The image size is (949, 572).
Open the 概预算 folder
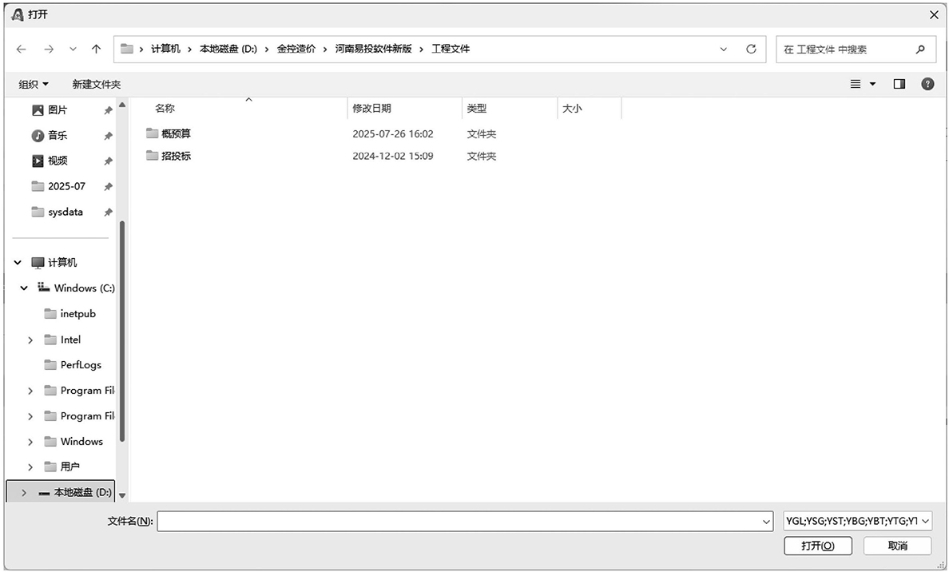pos(175,133)
